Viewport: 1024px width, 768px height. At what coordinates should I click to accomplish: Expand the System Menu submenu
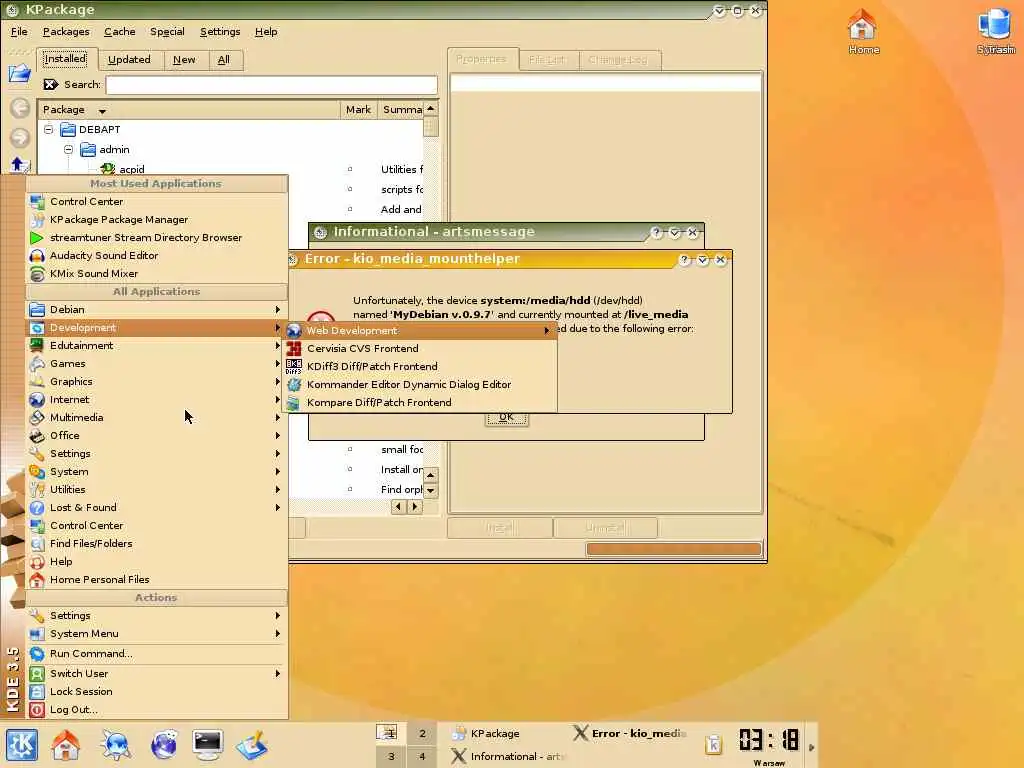[x=157, y=633]
